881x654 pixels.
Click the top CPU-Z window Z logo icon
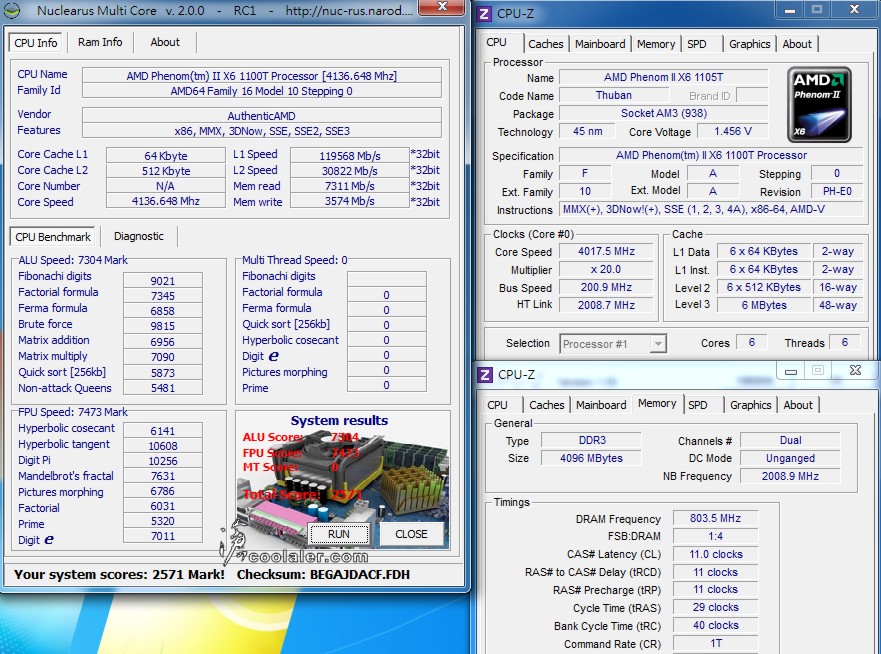[x=484, y=13]
